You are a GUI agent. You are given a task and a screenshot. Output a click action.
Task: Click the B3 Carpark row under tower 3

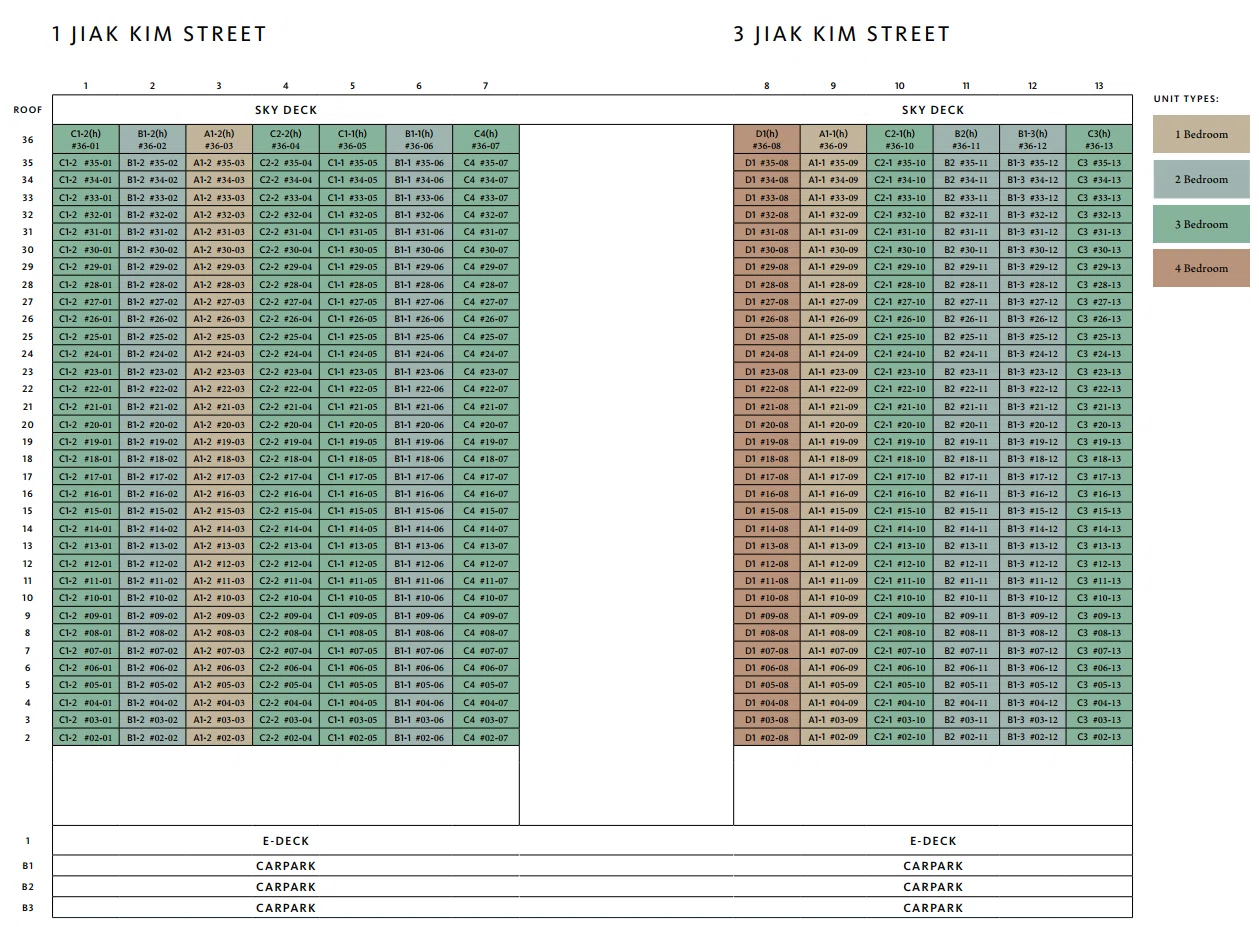[933, 908]
